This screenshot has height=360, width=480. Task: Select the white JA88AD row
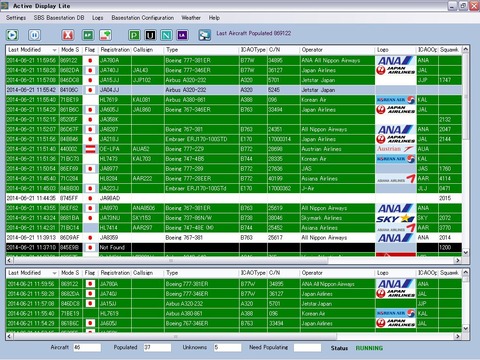coord(234,198)
